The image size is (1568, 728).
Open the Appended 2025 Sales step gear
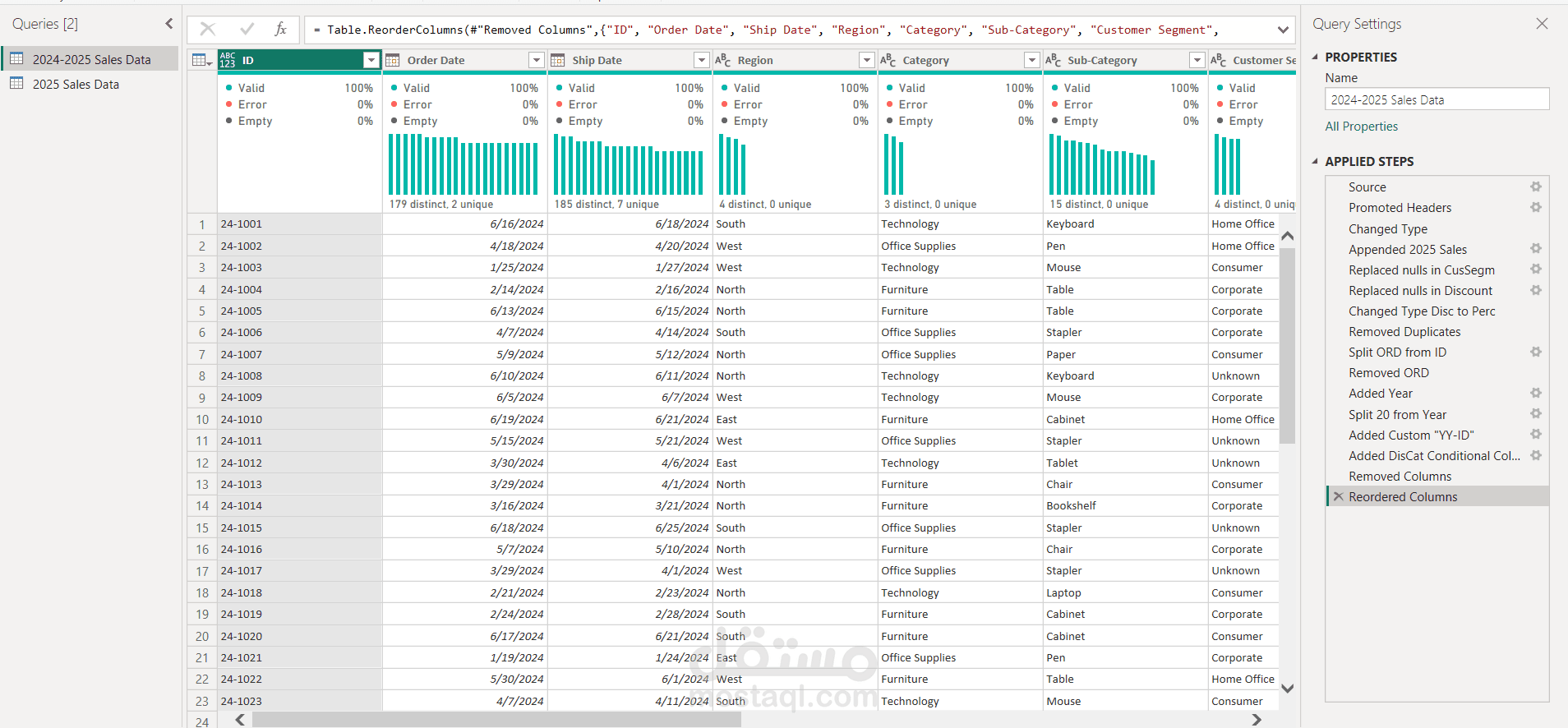coord(1535,248)
